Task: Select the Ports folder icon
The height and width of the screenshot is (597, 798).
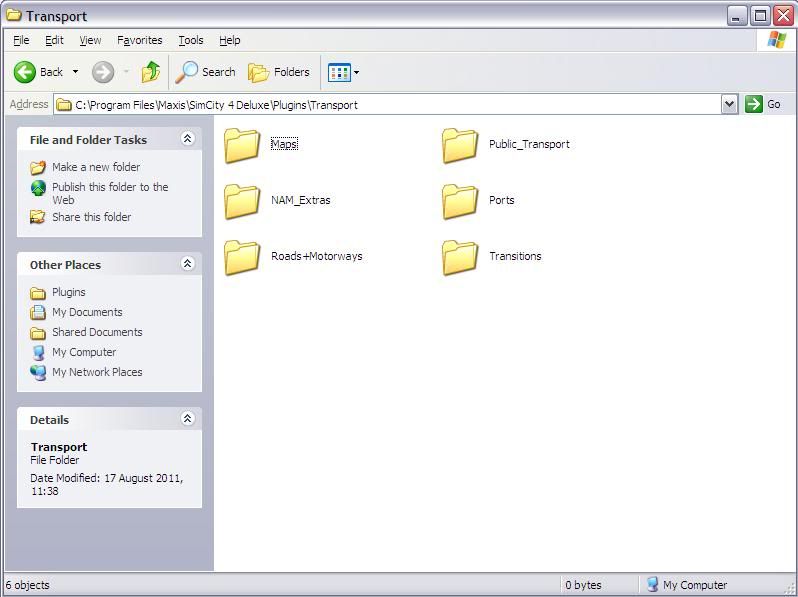Action: point(460,201)
